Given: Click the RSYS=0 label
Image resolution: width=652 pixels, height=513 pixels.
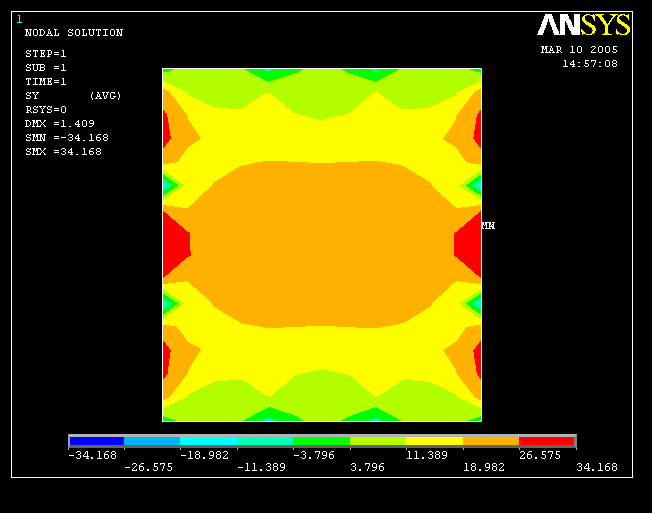Looking at the screenshot, I should [46, 110].
